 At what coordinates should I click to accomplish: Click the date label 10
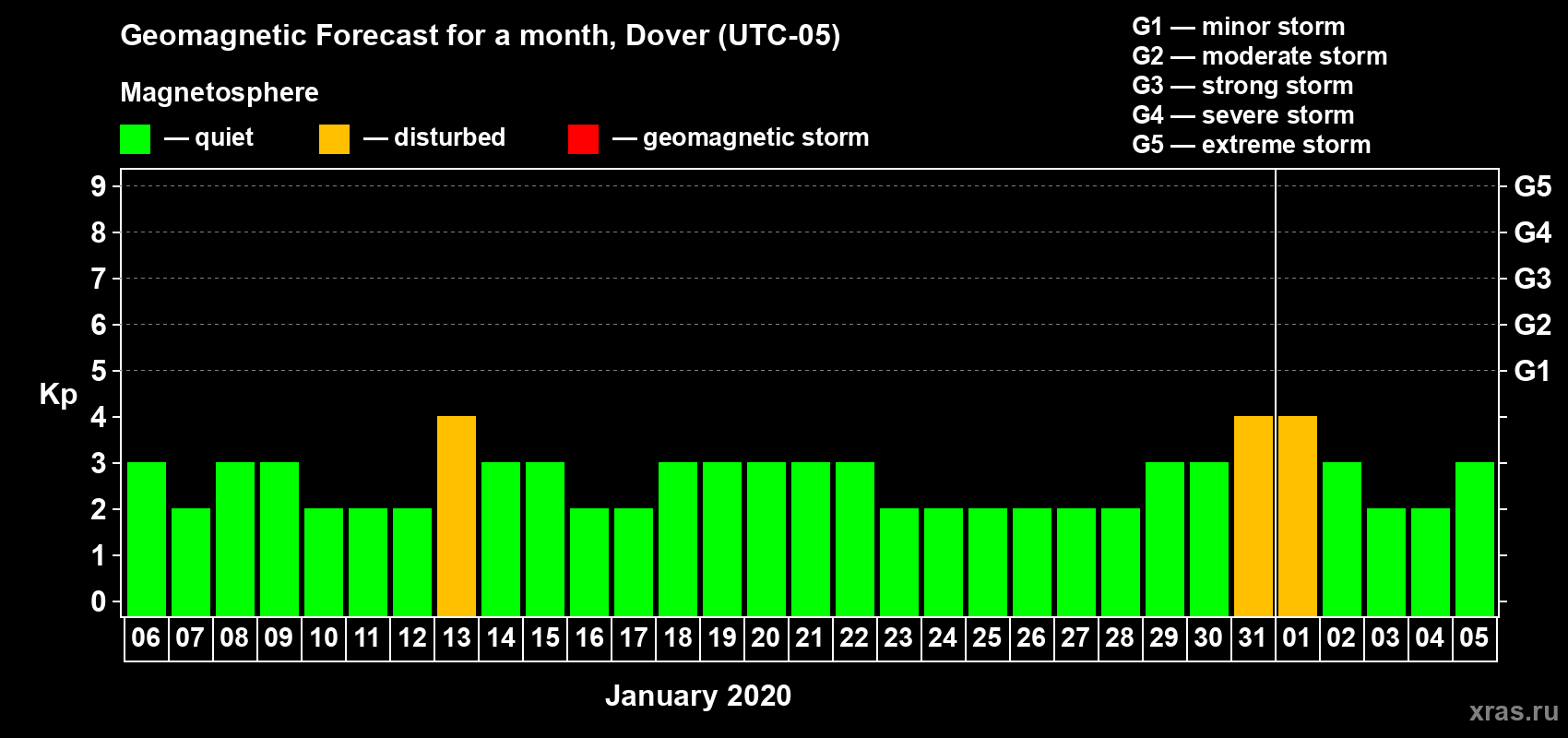[323, 637]
